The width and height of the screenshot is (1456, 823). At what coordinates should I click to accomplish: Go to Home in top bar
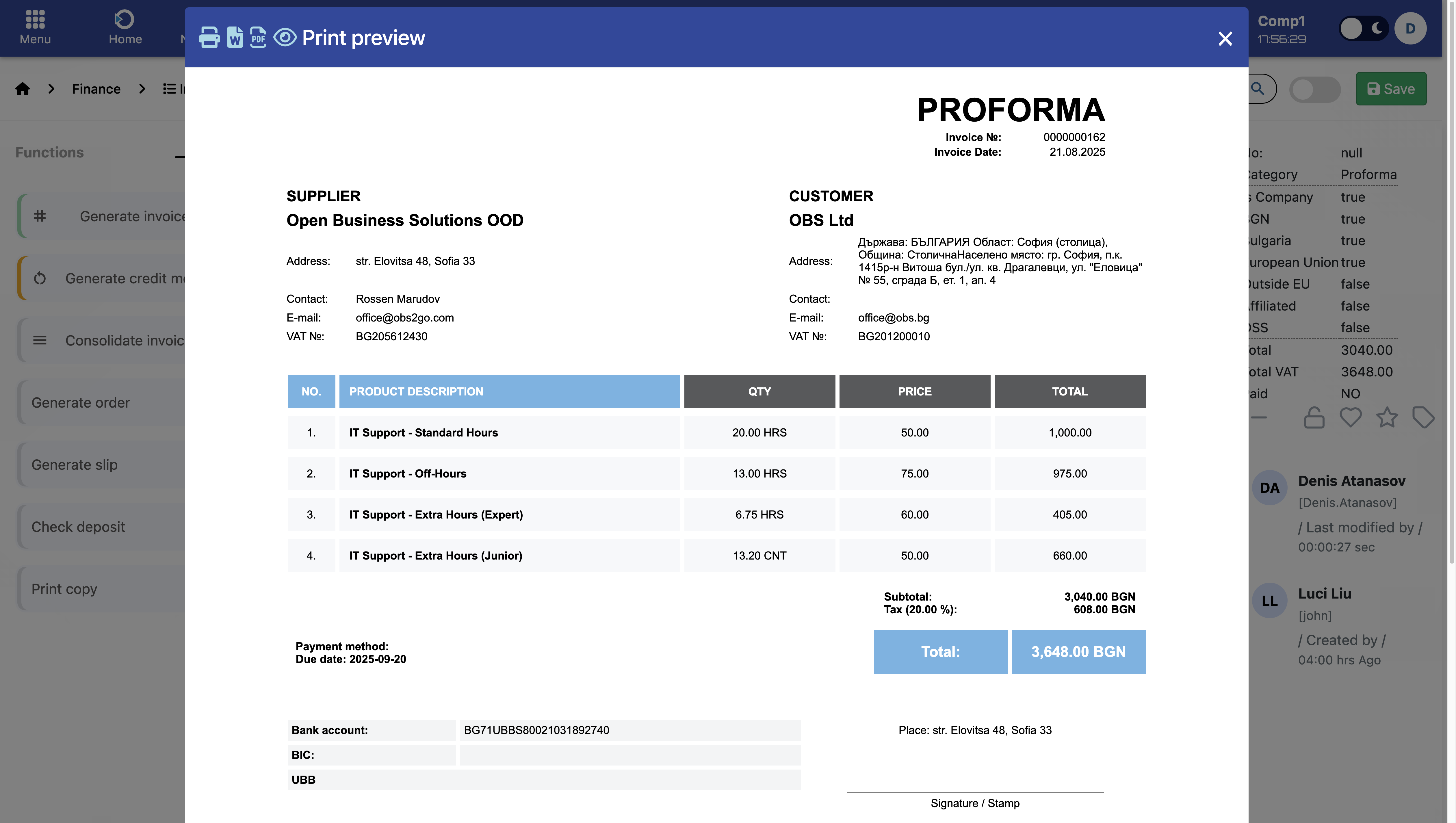[x=125, y=28]
